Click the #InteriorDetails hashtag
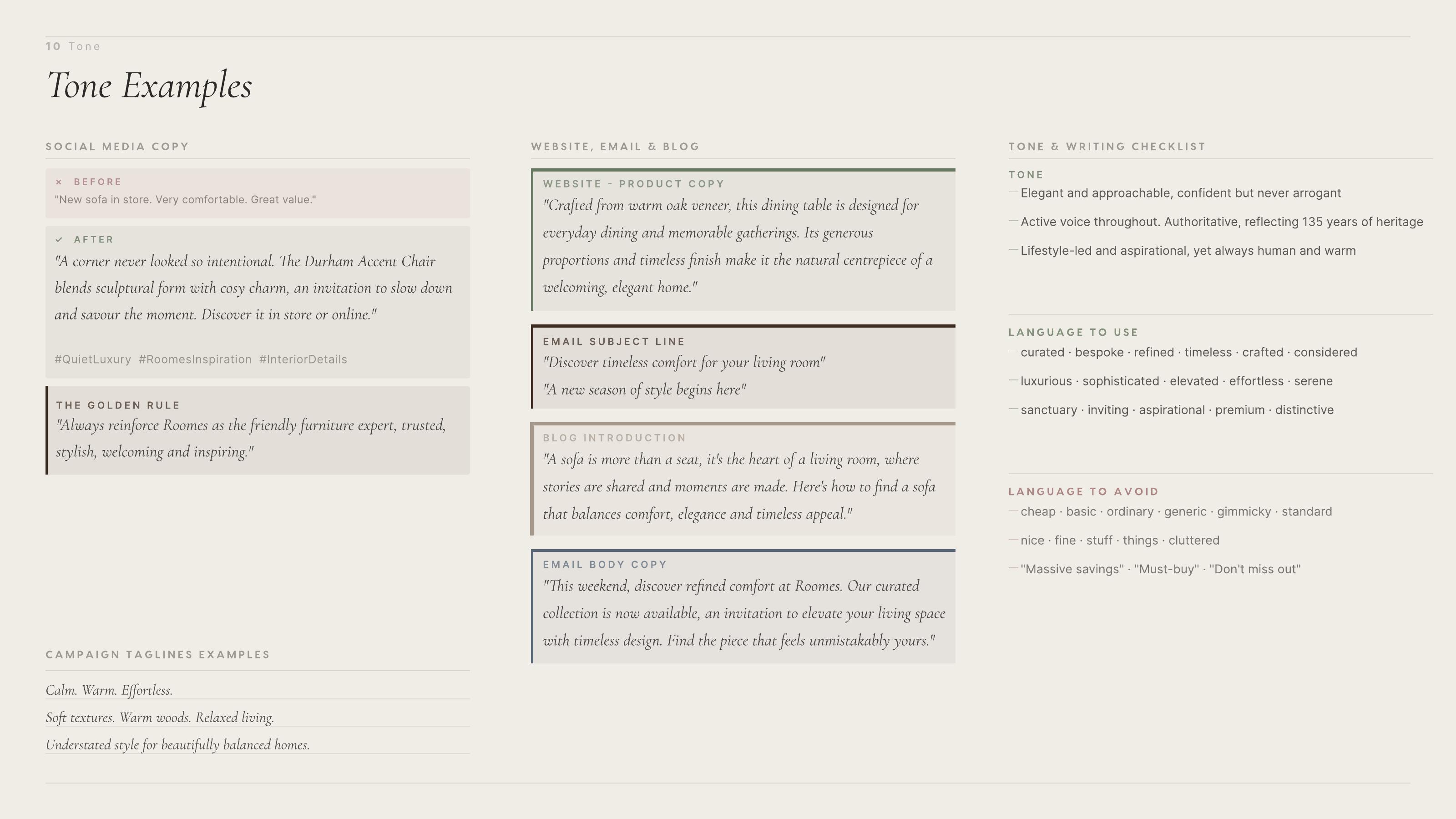This screenshot has width=1456, height=819. coord(303,359)
